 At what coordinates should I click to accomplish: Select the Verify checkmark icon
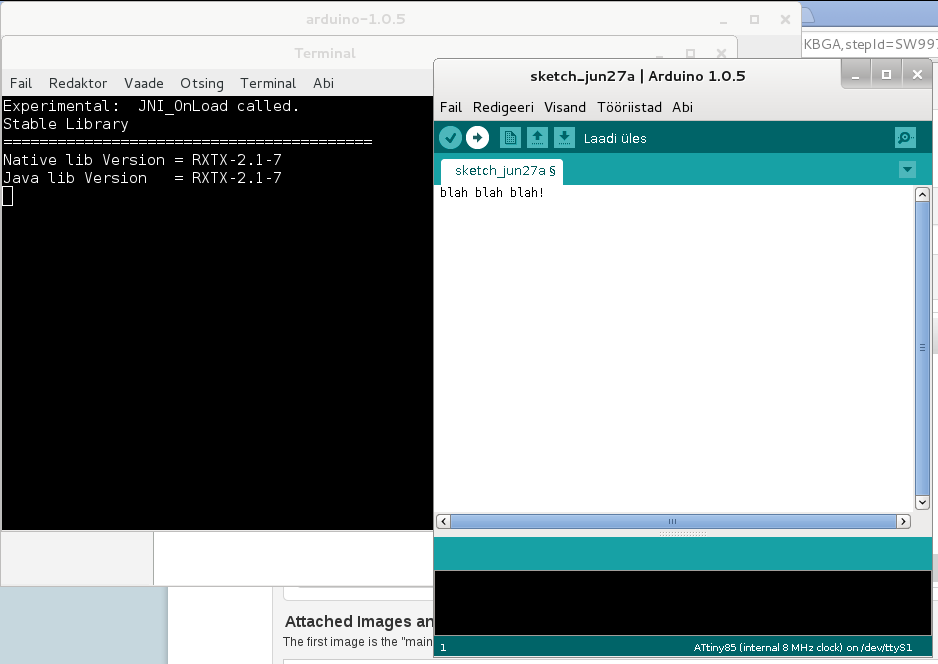450,137
